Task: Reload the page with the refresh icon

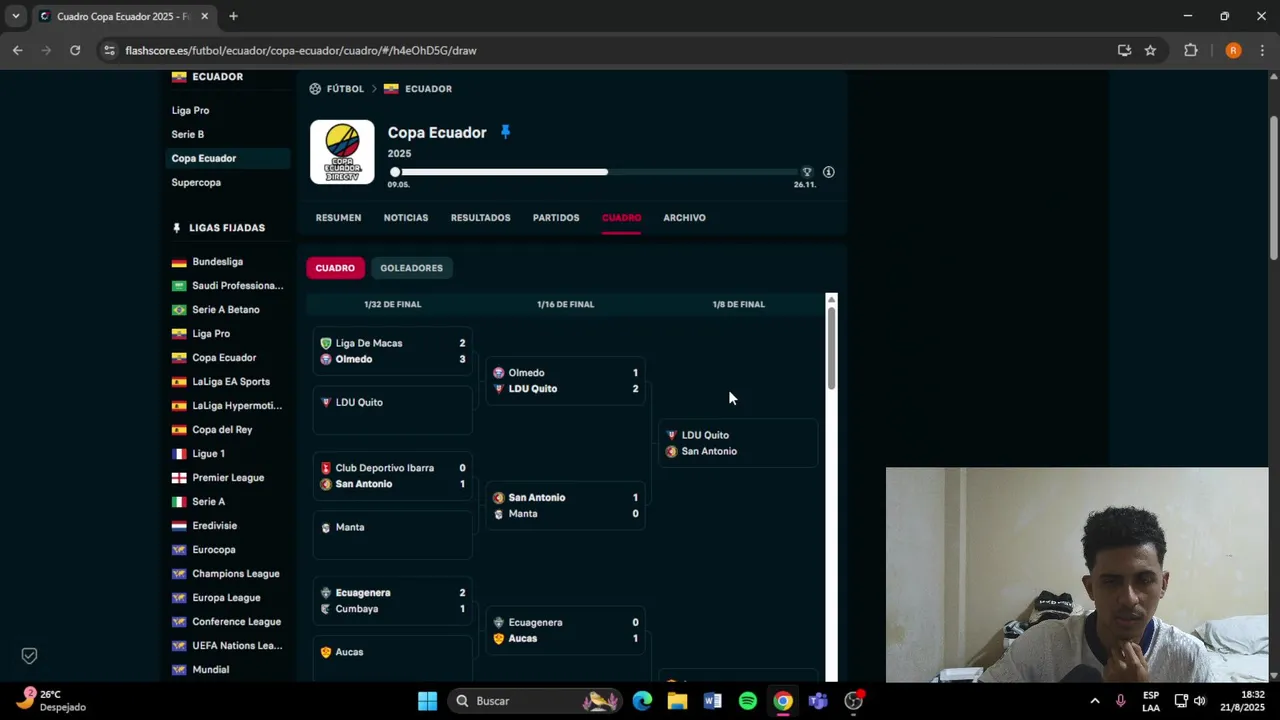Action: pos(75,50)
